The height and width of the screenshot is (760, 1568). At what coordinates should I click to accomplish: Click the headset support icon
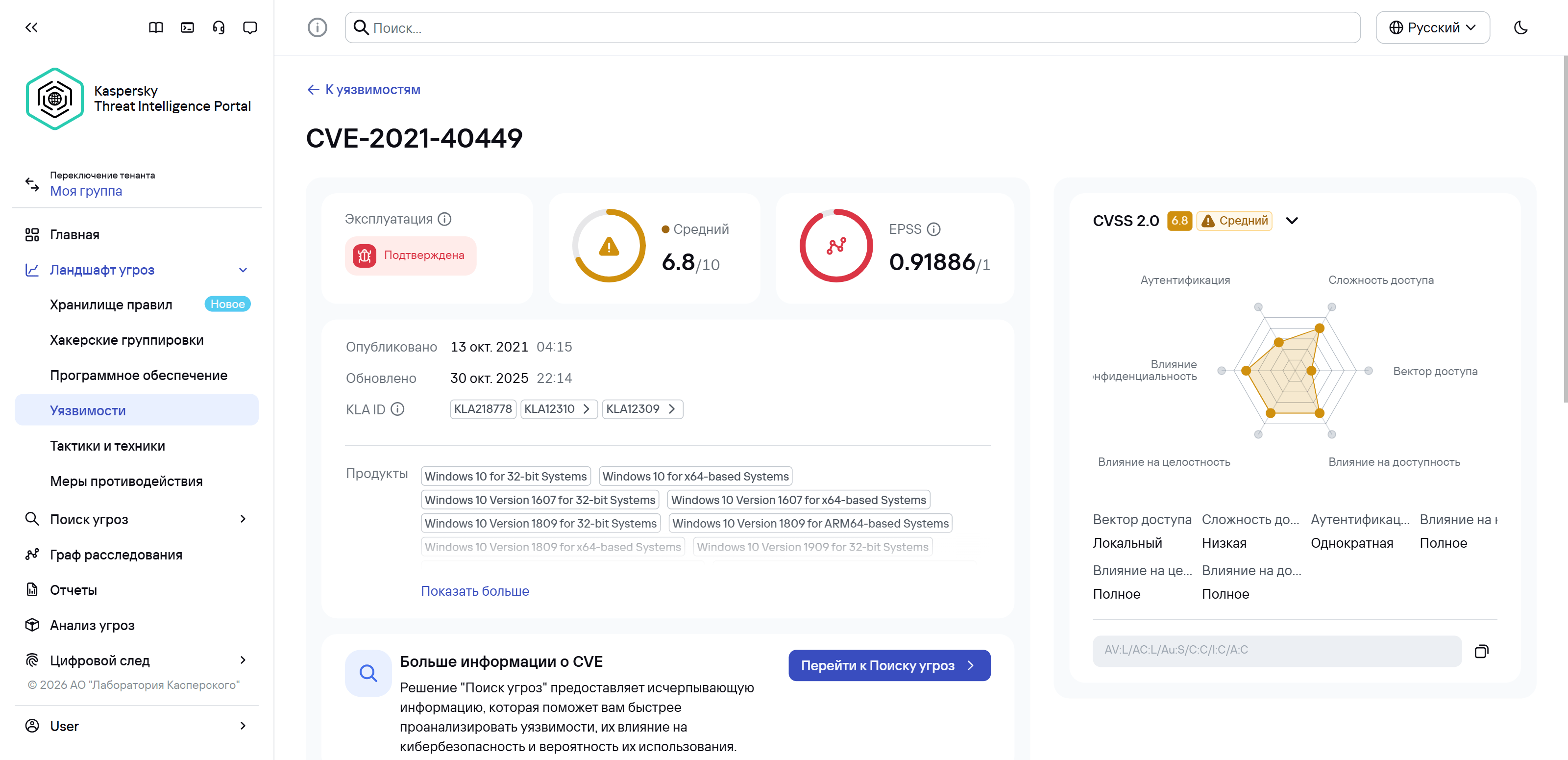coord(219,27)
